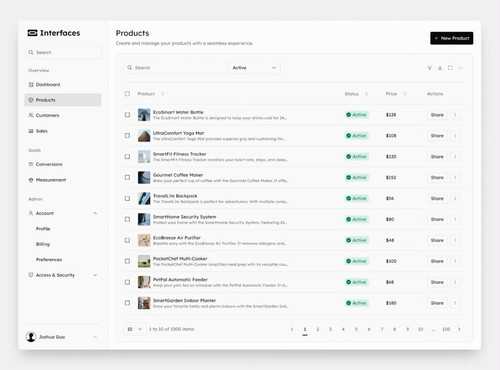Viewport: 500px width, 370px height.
Task: Click the Customers sidebar icon
Action: pyautogui.click(x=31, y=115)
